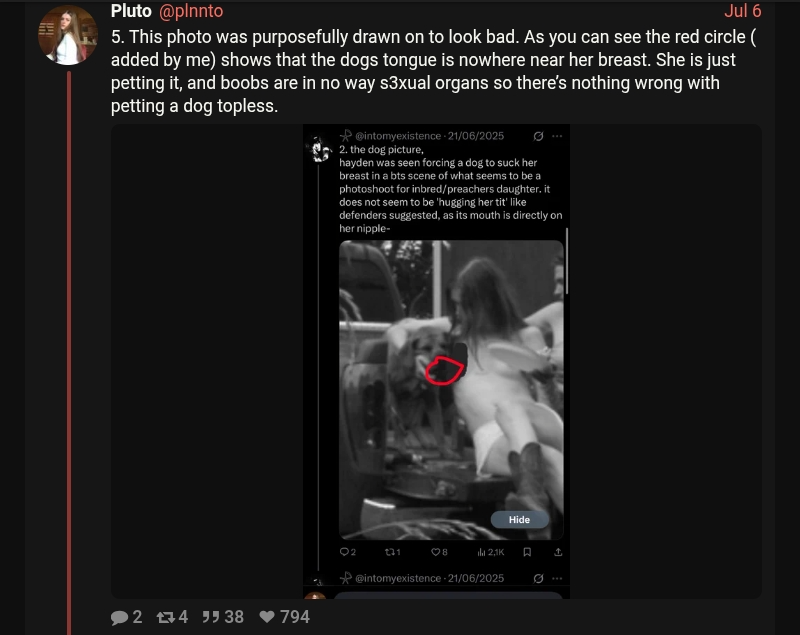Image resolution: width=800 pixels, height=635 pixels.
Task: Open the three-dot menu on the lower embedded post
Action: point(557,578)
